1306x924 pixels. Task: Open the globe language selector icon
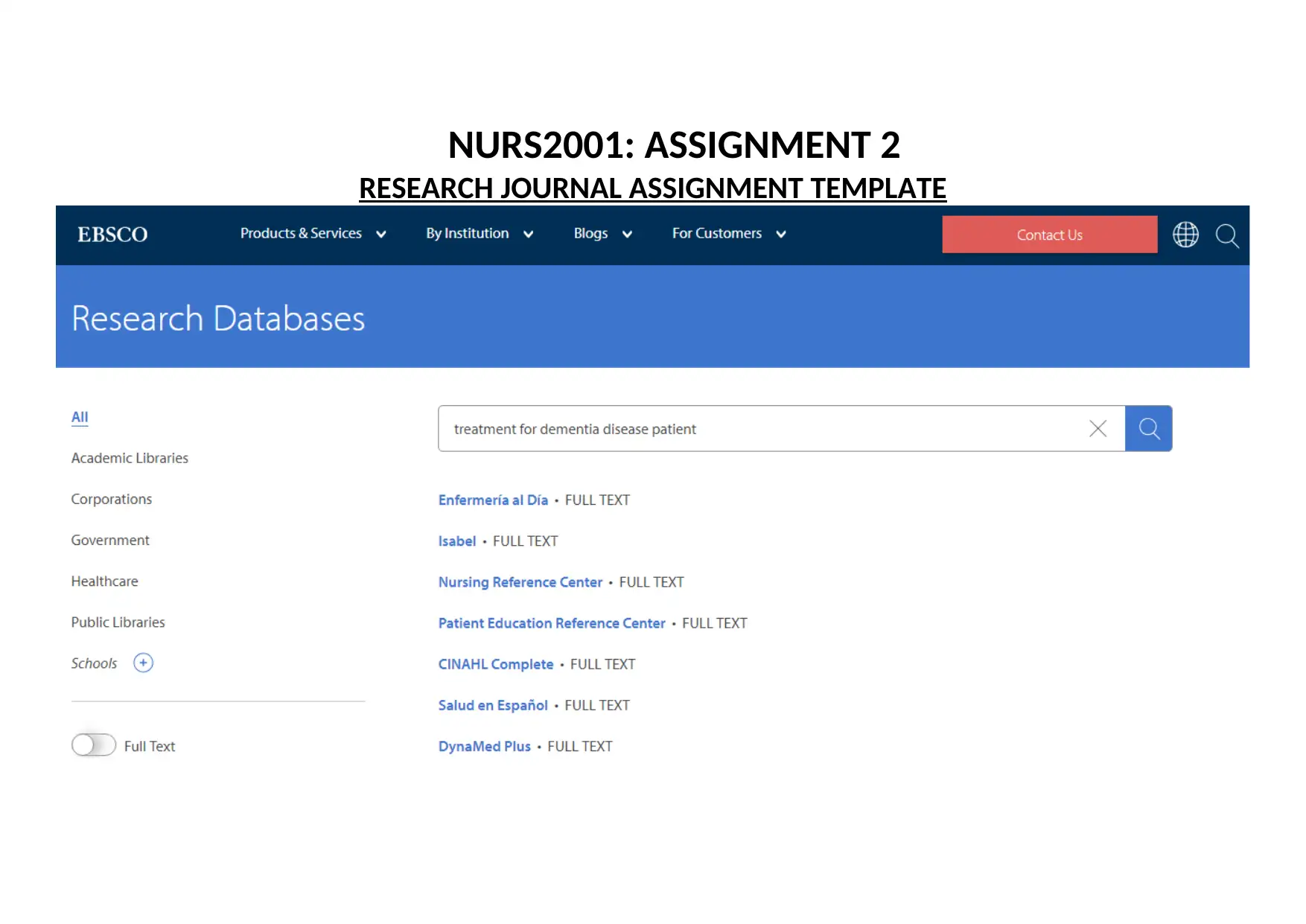pyautogui.click(x=1185, y=235)
